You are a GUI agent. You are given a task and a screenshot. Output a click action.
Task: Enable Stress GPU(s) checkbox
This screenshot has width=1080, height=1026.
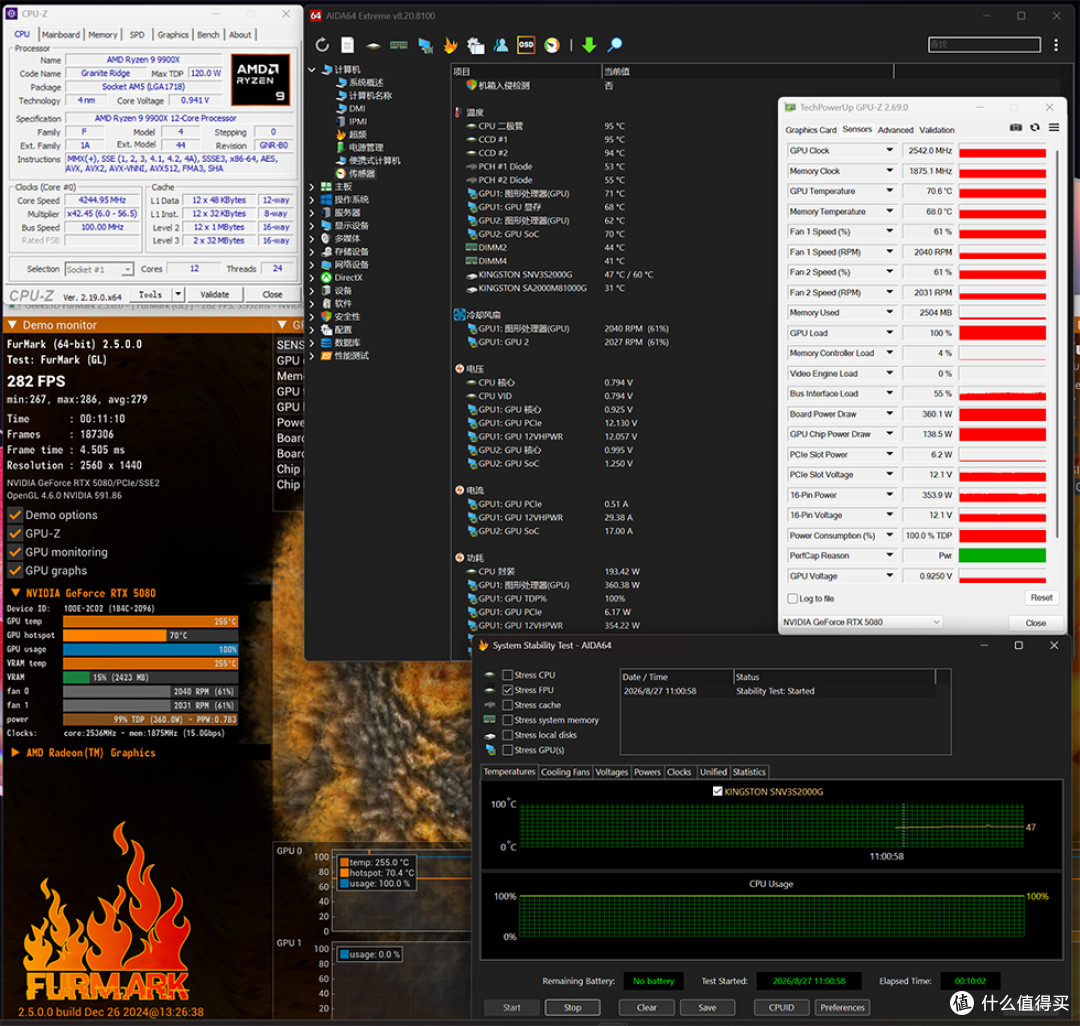[508, 750]
